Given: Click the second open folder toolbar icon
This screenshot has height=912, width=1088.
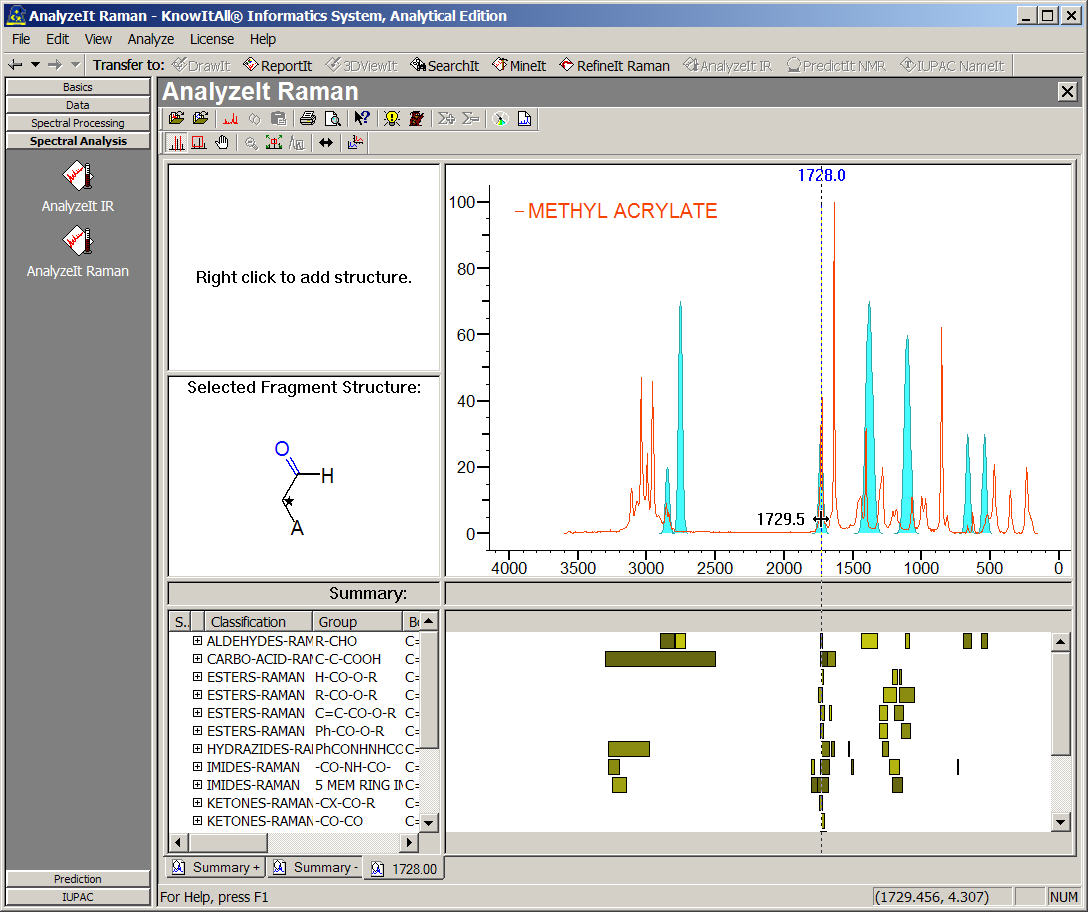Looking at the screenshot, I should coord(201,119).
